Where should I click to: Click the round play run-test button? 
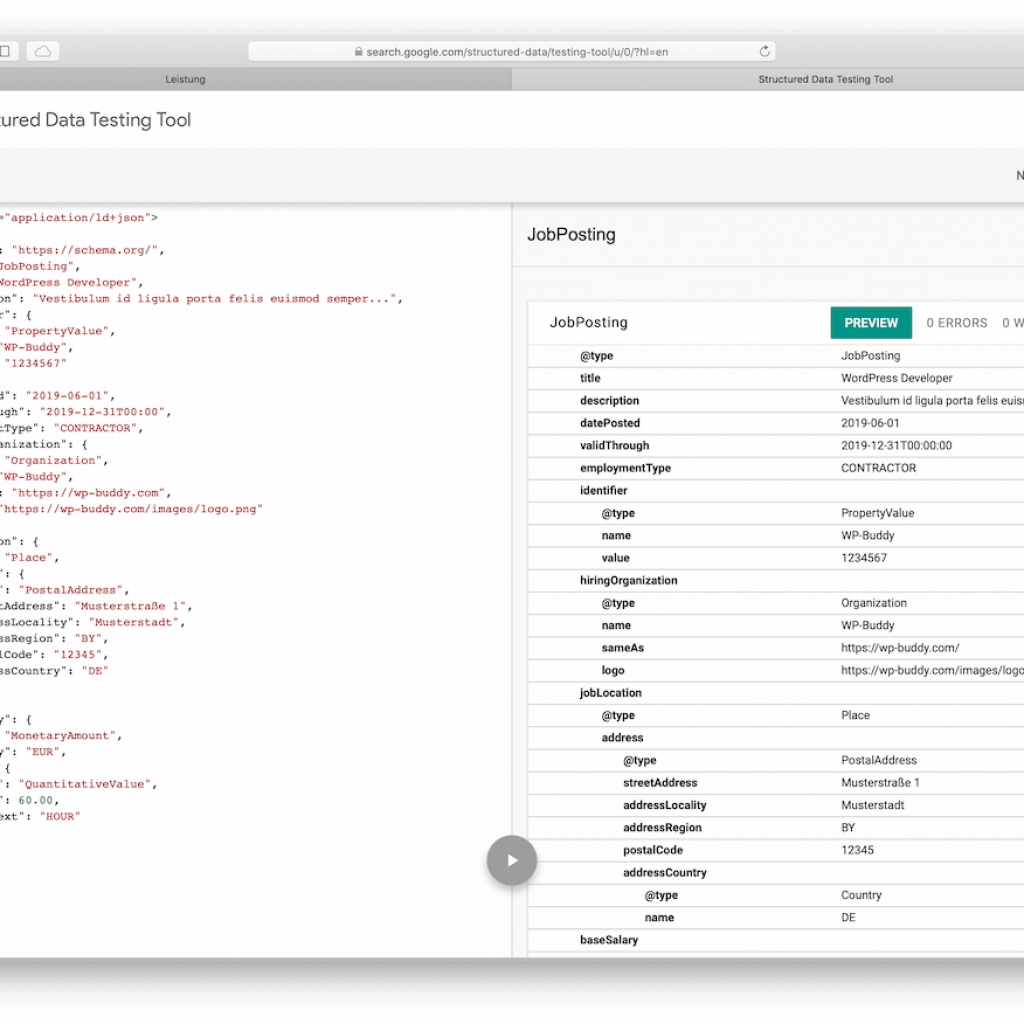511,860
